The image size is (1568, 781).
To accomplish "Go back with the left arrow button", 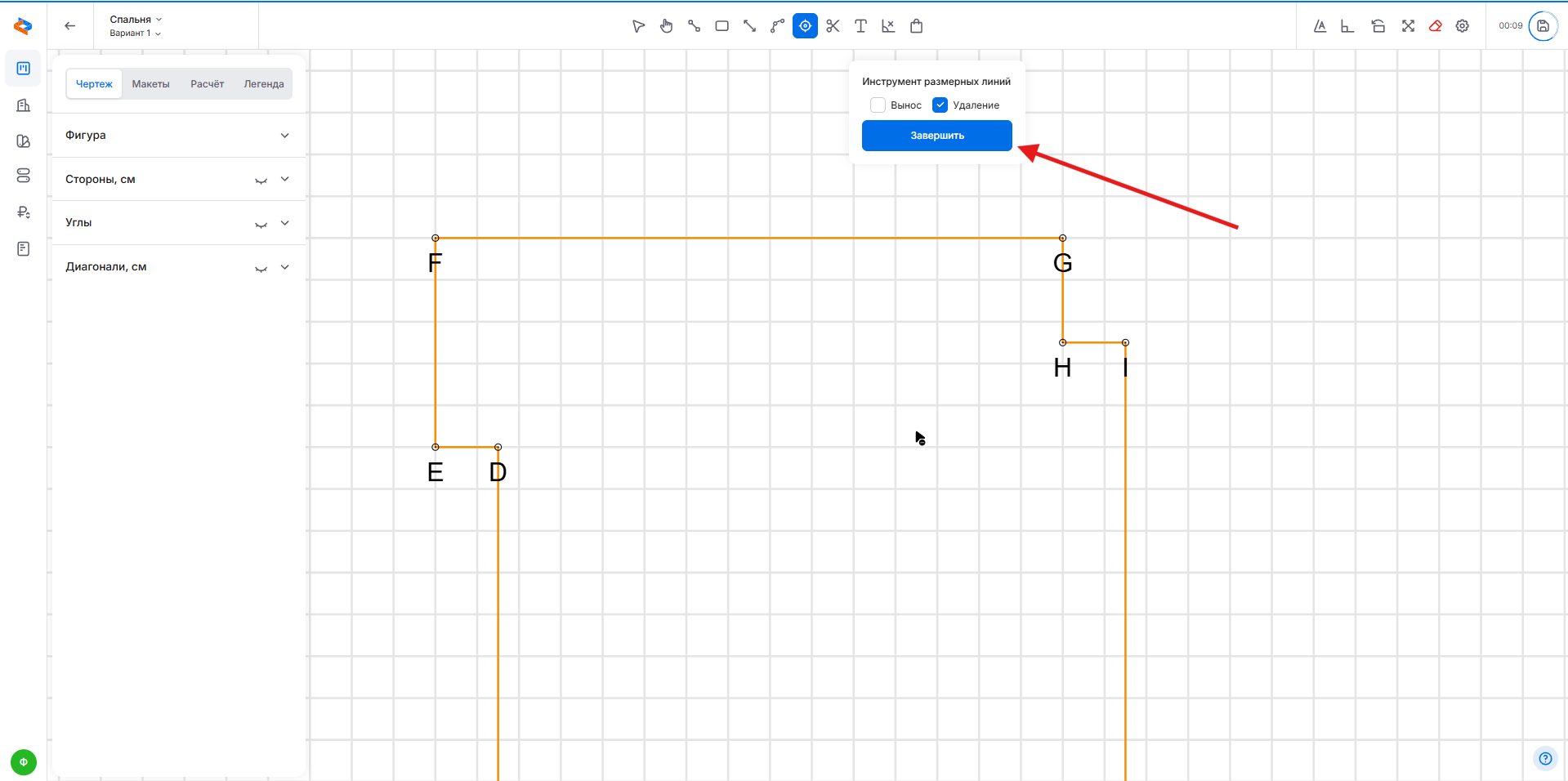I will (x=70, y=26).
